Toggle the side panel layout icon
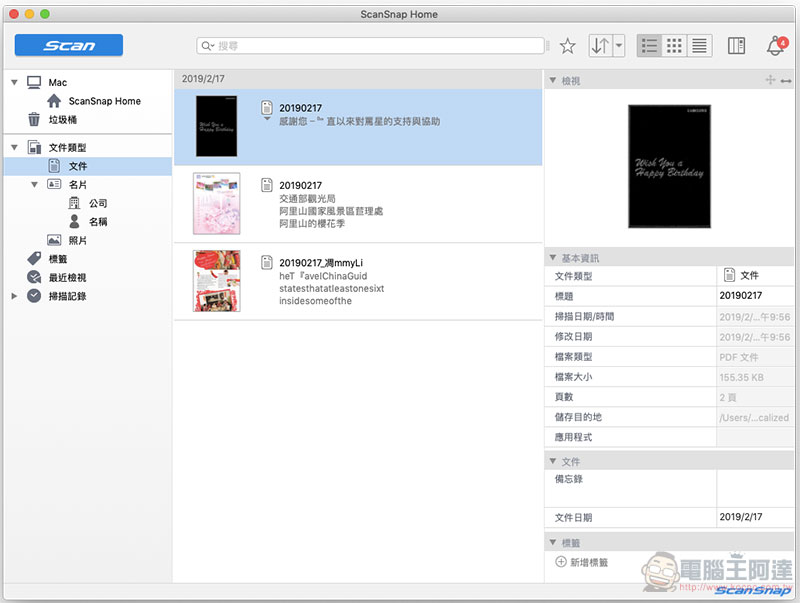The image size is (800, 603). click(736, 46)
